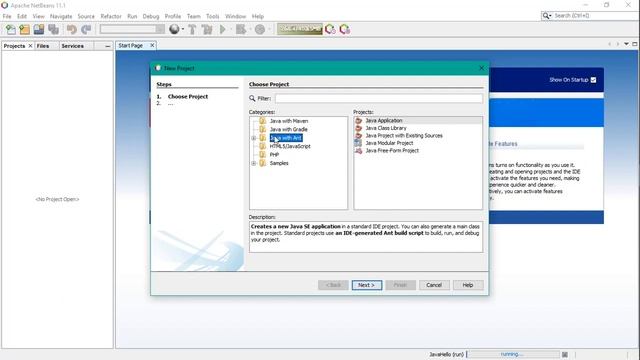
Task: Click the stop icon beside progress bar
Action: click(x=564, y=355)
